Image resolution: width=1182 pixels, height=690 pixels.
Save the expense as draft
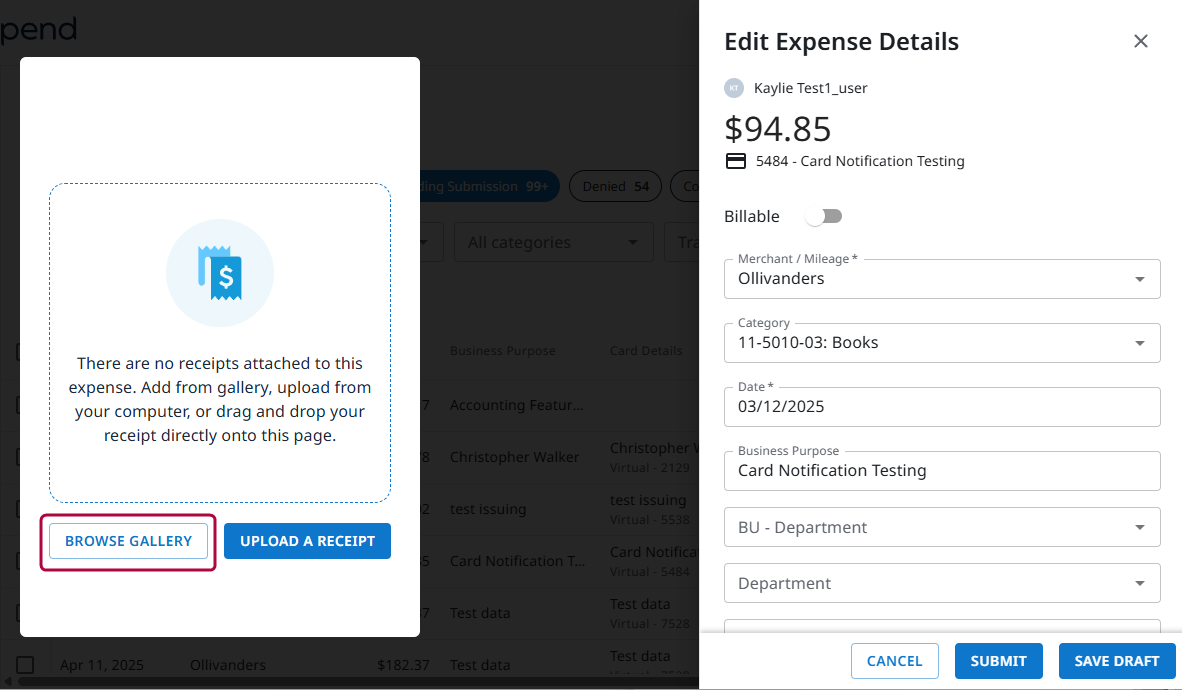pos(1116,661)
